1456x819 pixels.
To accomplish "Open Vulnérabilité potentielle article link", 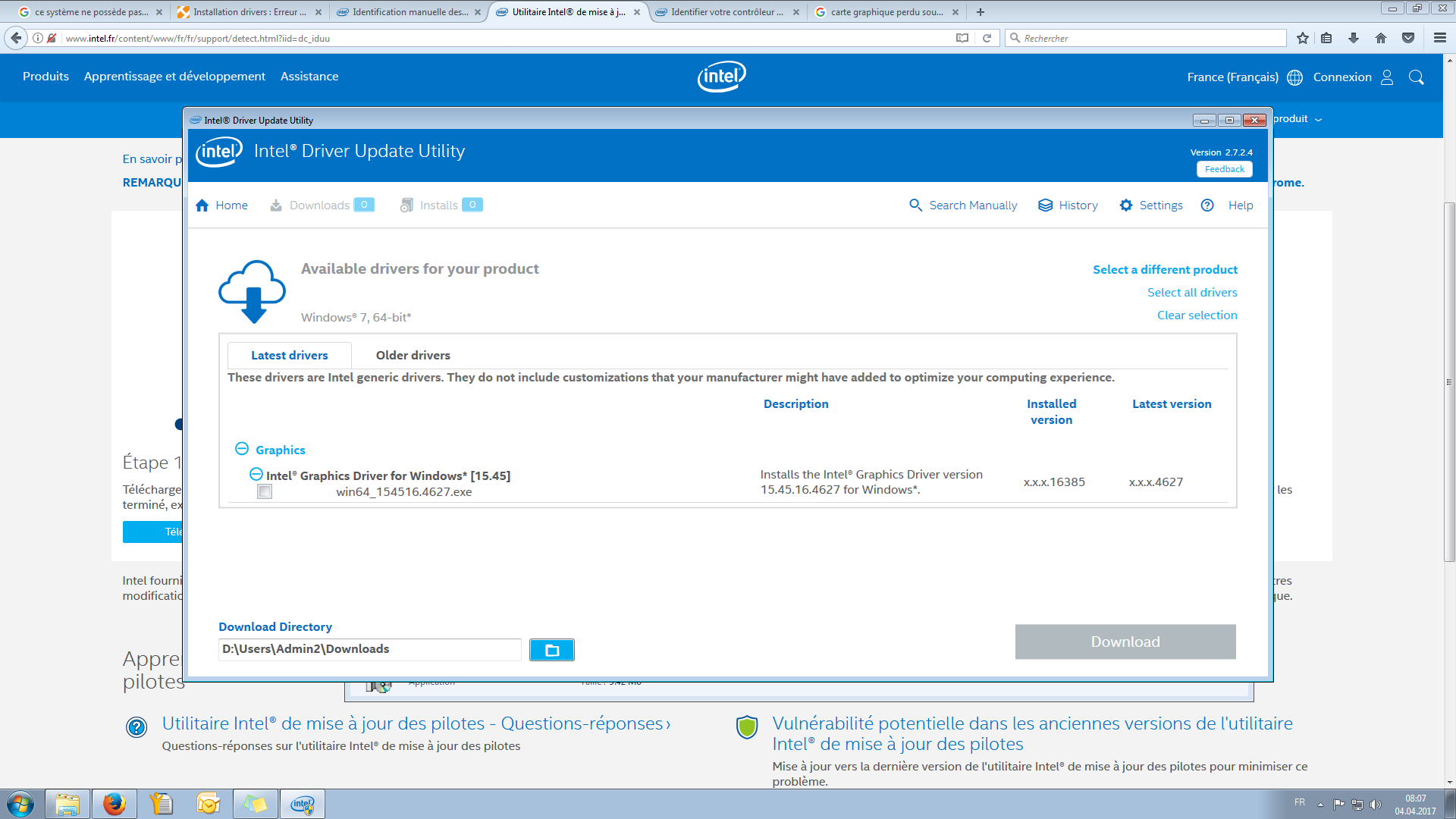I will [x=1032, y=733].
